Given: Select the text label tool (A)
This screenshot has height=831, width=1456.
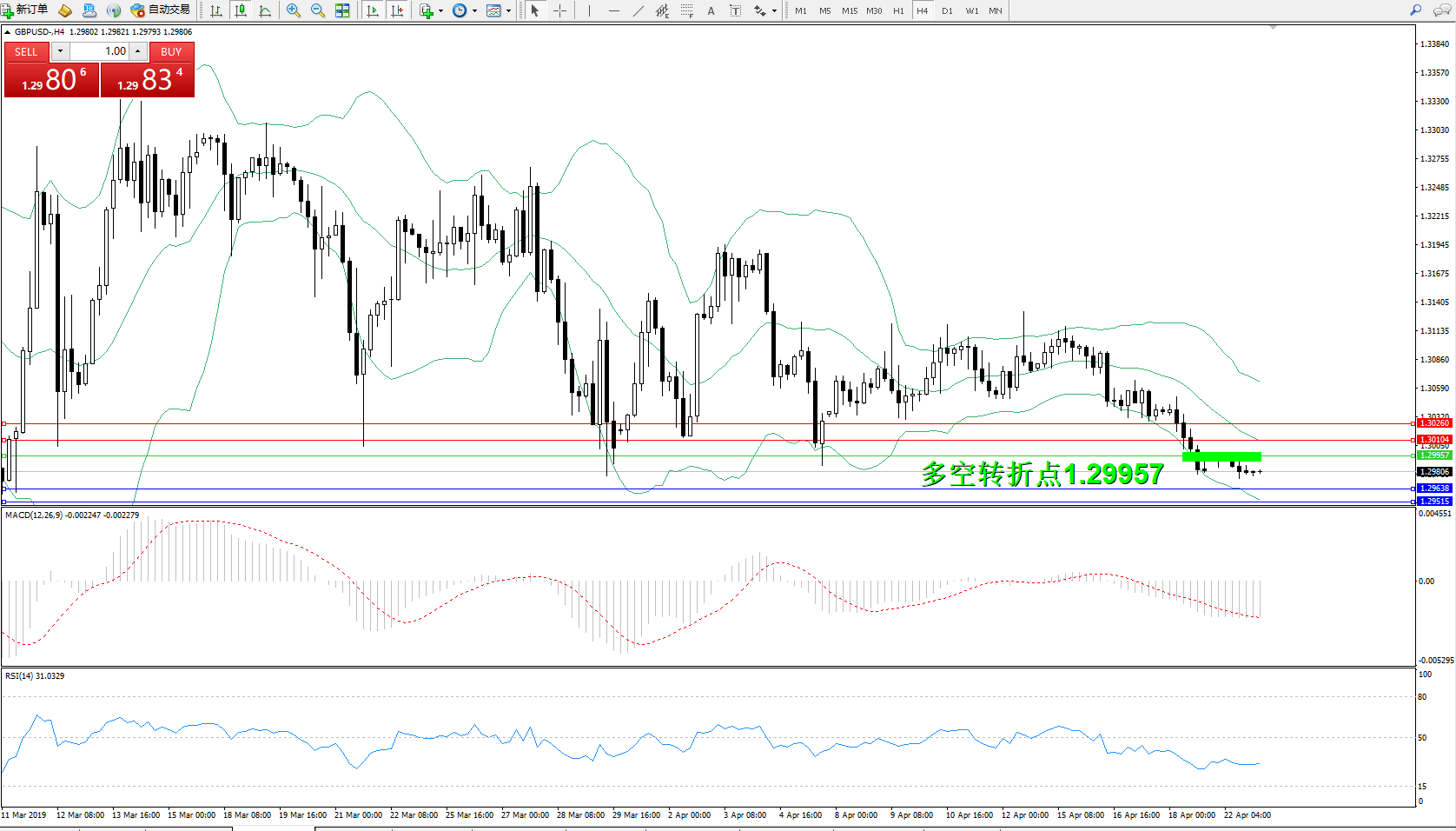Looking at the screenshot, I should pos(711,10).
